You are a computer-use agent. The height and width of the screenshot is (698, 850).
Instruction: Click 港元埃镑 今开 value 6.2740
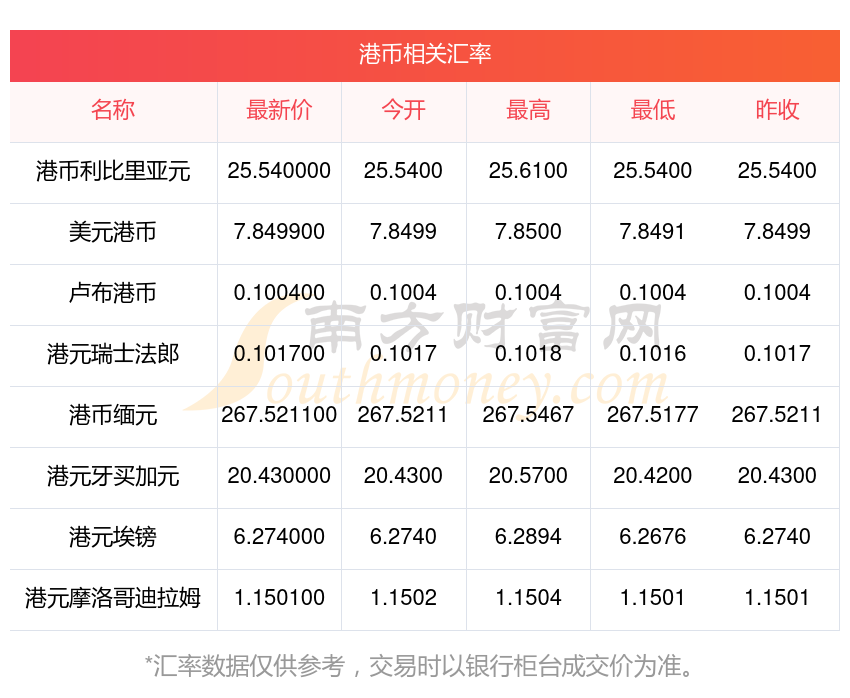coord(403,537)
